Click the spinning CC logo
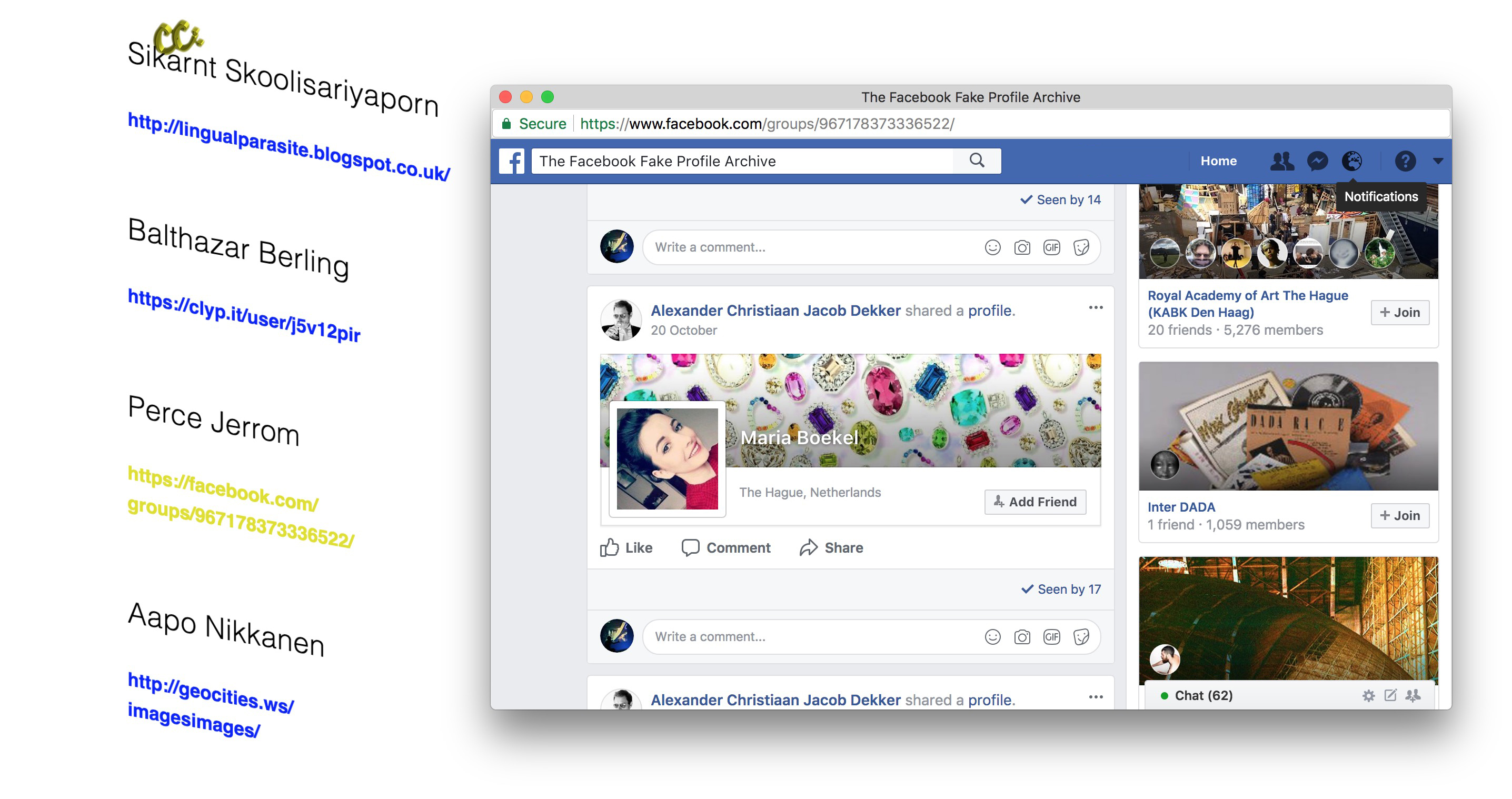Screen dimensions: 1512x799 tap(178, 36)
